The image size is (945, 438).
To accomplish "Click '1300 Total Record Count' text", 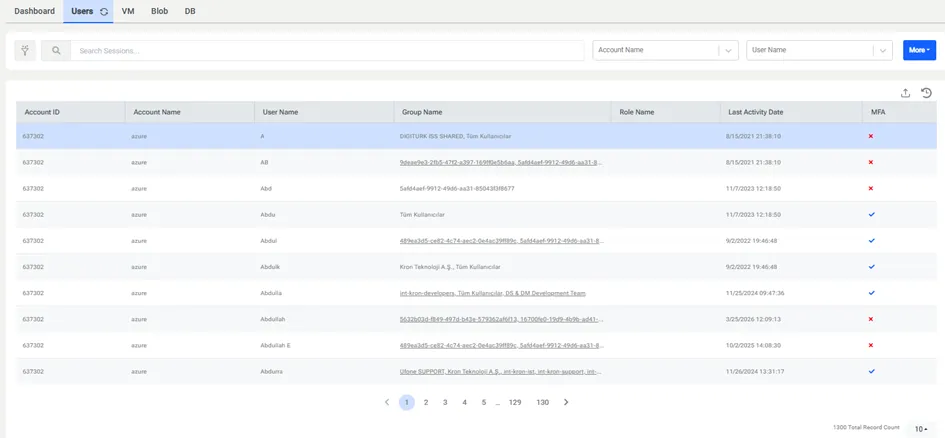I will click(x=865, y=427).
